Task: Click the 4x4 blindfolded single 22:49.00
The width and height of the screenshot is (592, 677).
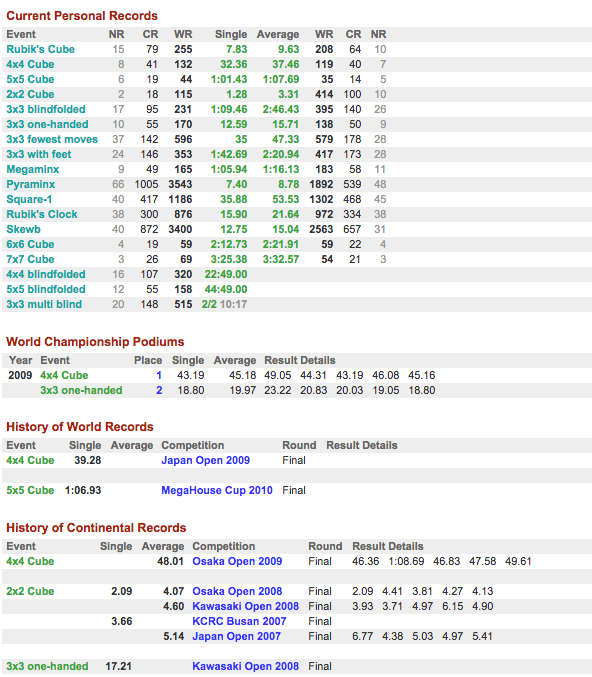Action: click(226, 274)
